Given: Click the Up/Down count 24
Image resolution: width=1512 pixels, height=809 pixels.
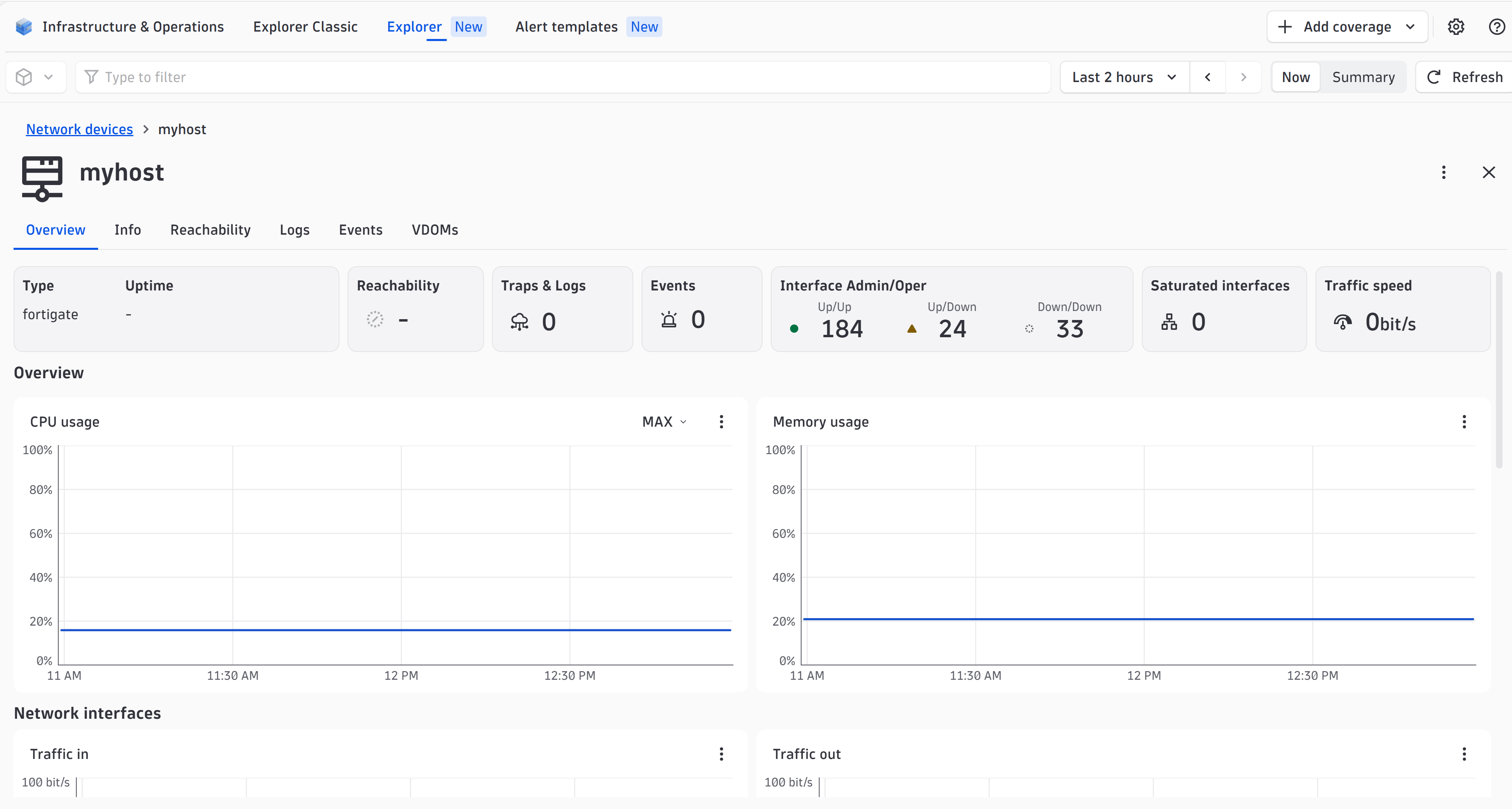Looking at the screenshot, I should (x=952, y=329).
